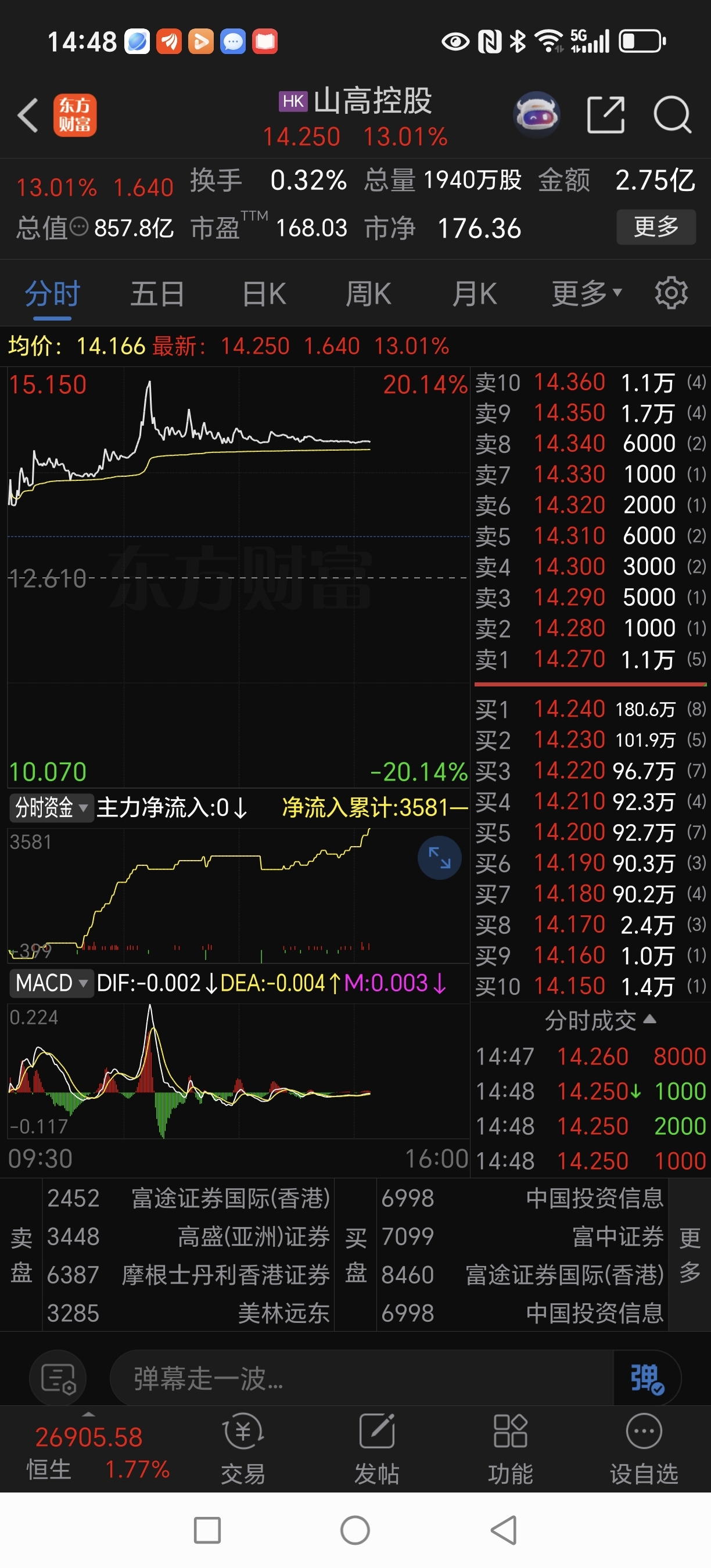
Task: Open the search magnifier icon
Action: coord(672,114)
